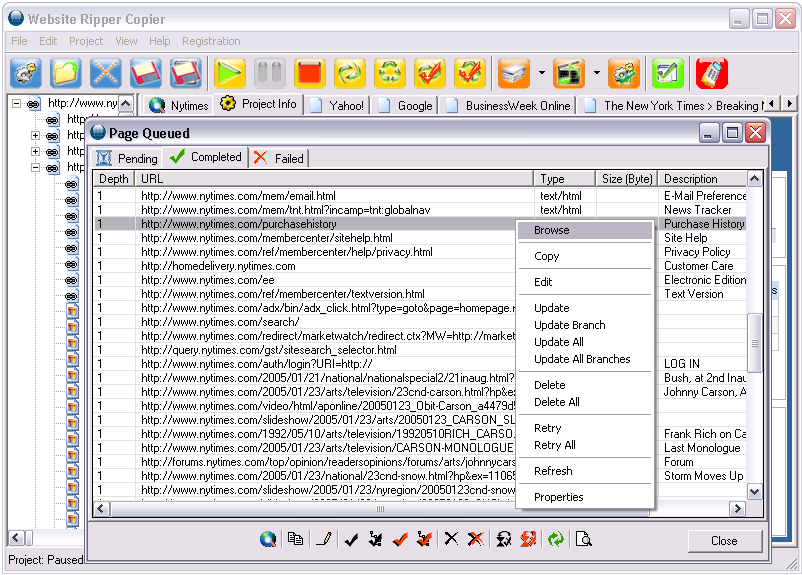This screenshot has width=802, height=575.
Task: Click the red hourglass retry all icon
Action: pos(528,539)
